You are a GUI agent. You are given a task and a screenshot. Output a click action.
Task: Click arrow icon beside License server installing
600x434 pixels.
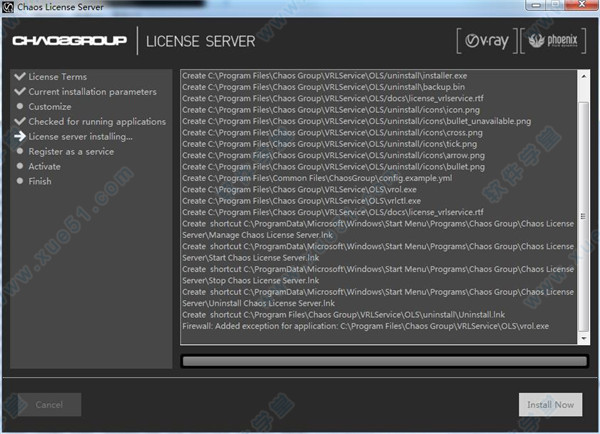click(20, 136)
